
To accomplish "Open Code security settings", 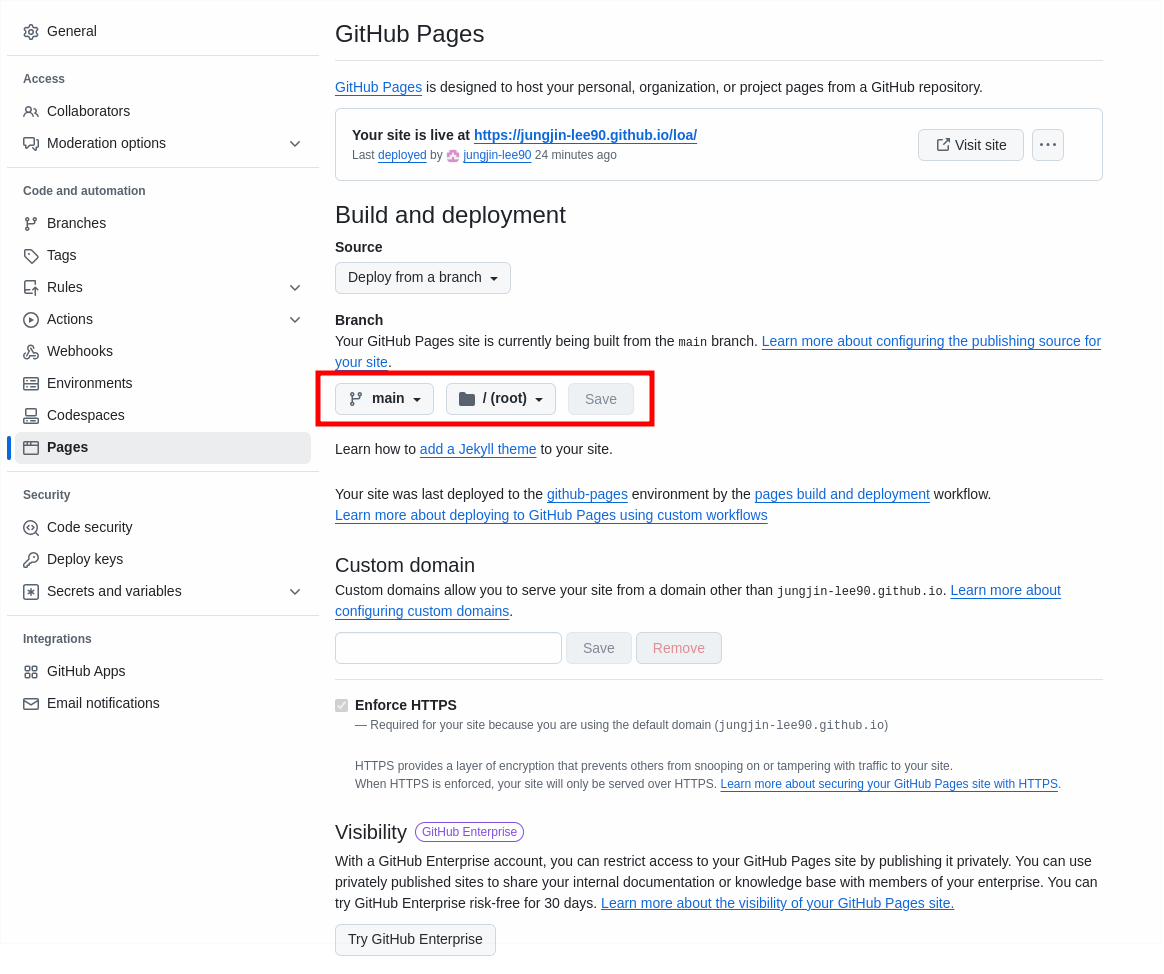I will click(163, 527).
